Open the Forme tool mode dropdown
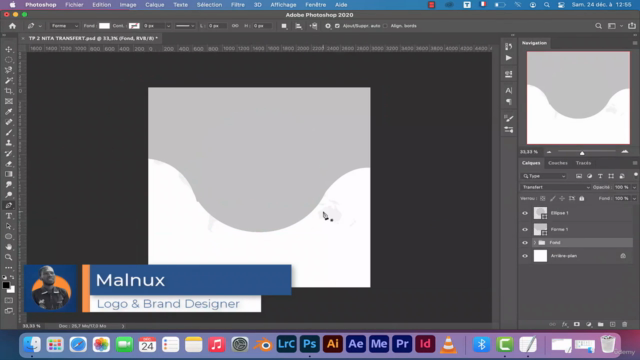640x360 pixels. (64, 26)
